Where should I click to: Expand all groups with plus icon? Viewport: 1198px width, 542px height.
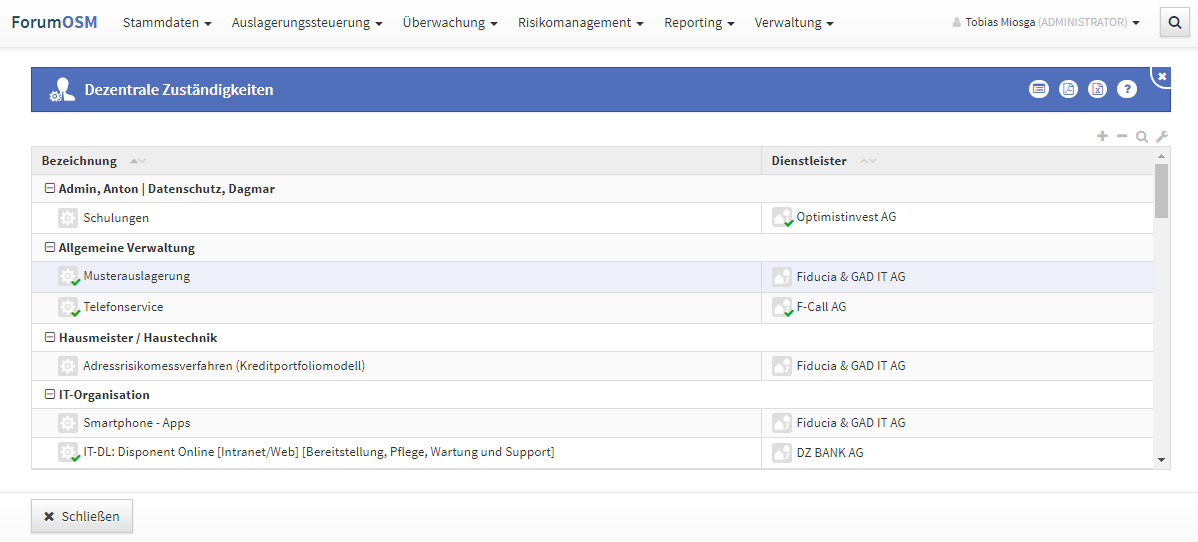click(1102, 136)
